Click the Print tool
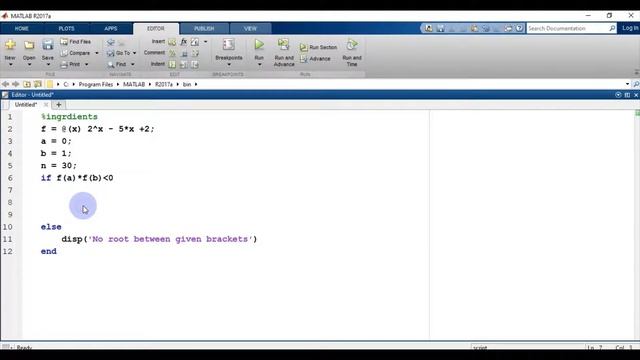The height and width of the screenshot is (360, 640). tap(71, 64)
